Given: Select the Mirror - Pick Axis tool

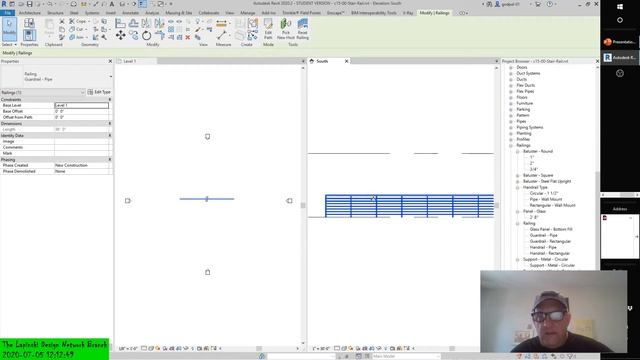Looking at the screenshot, I should pos(146,23).
